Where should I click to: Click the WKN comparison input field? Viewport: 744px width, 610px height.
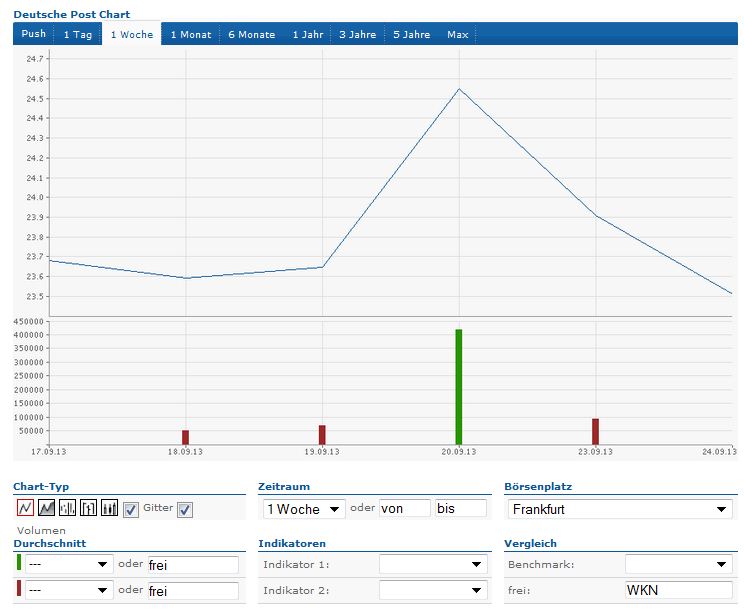[x=679, y=590]
